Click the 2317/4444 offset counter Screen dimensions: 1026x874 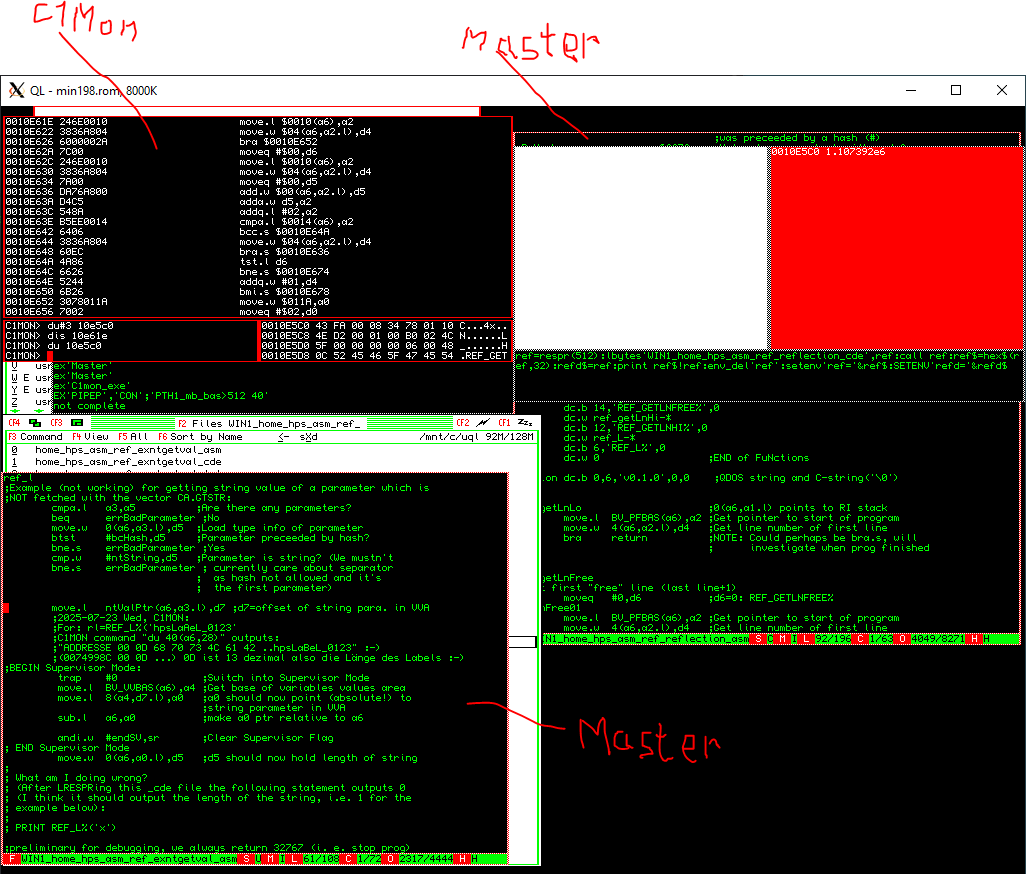pos(426,859)
